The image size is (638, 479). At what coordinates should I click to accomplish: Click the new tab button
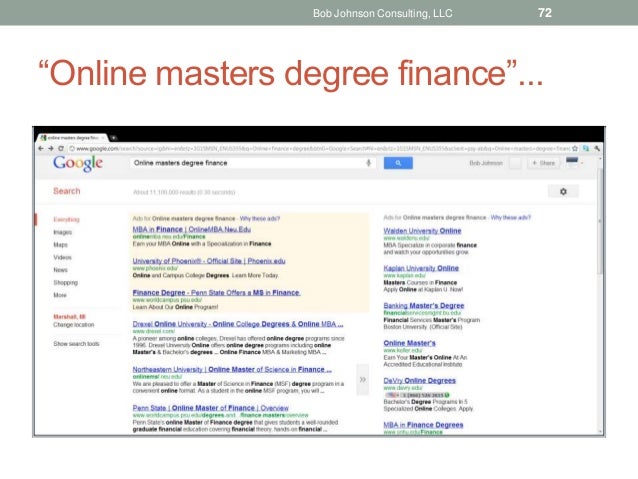click(x=114, y=138)
